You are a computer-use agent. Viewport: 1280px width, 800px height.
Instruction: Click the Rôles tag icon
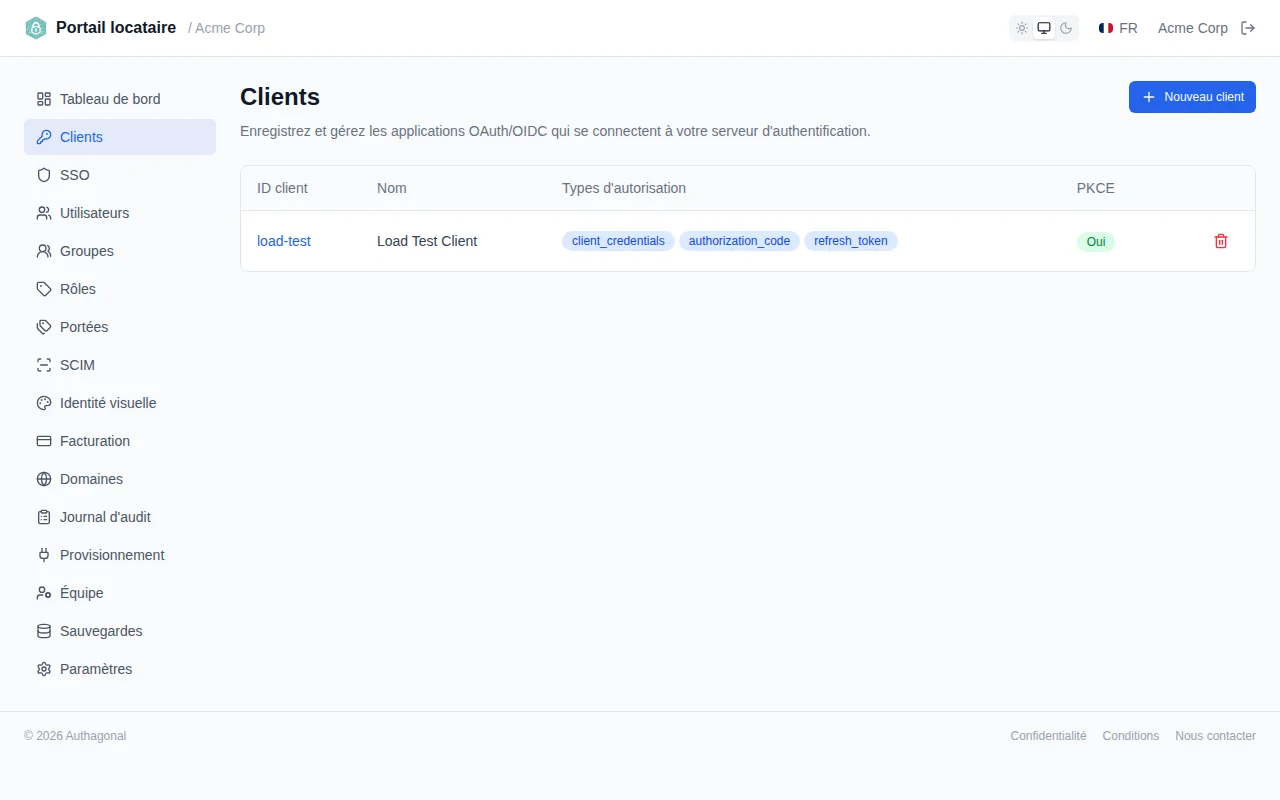[x=44, y=289]
